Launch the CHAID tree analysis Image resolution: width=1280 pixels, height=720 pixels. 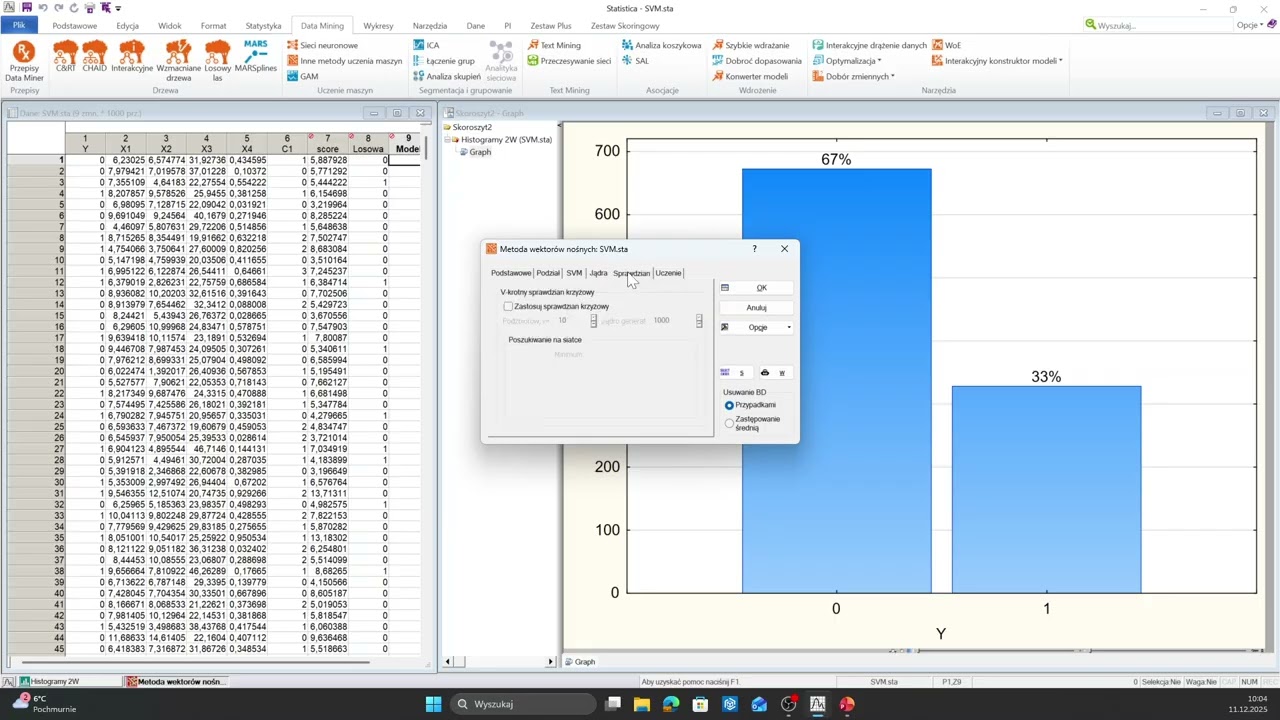[94, 57]
